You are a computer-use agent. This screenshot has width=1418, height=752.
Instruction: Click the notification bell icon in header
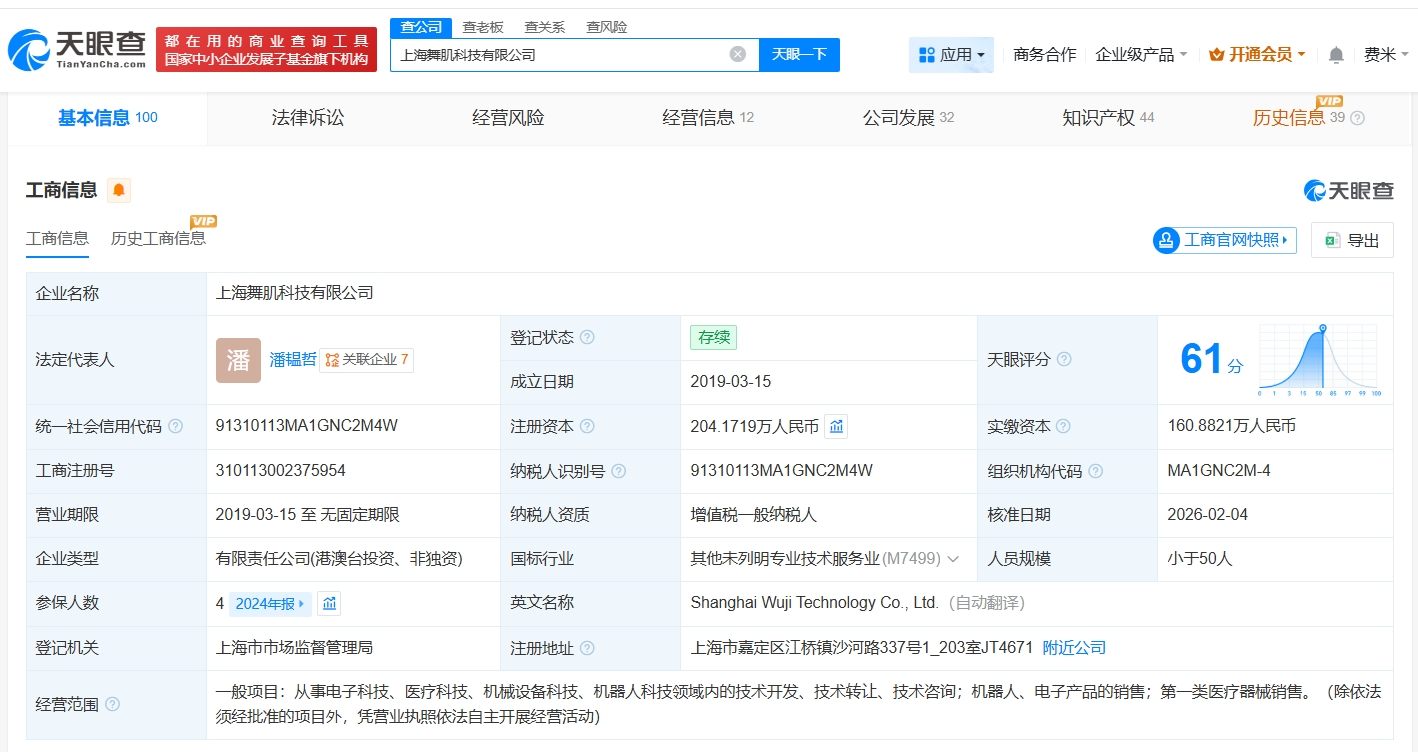pyautogui.click(x=1336, y=55)
